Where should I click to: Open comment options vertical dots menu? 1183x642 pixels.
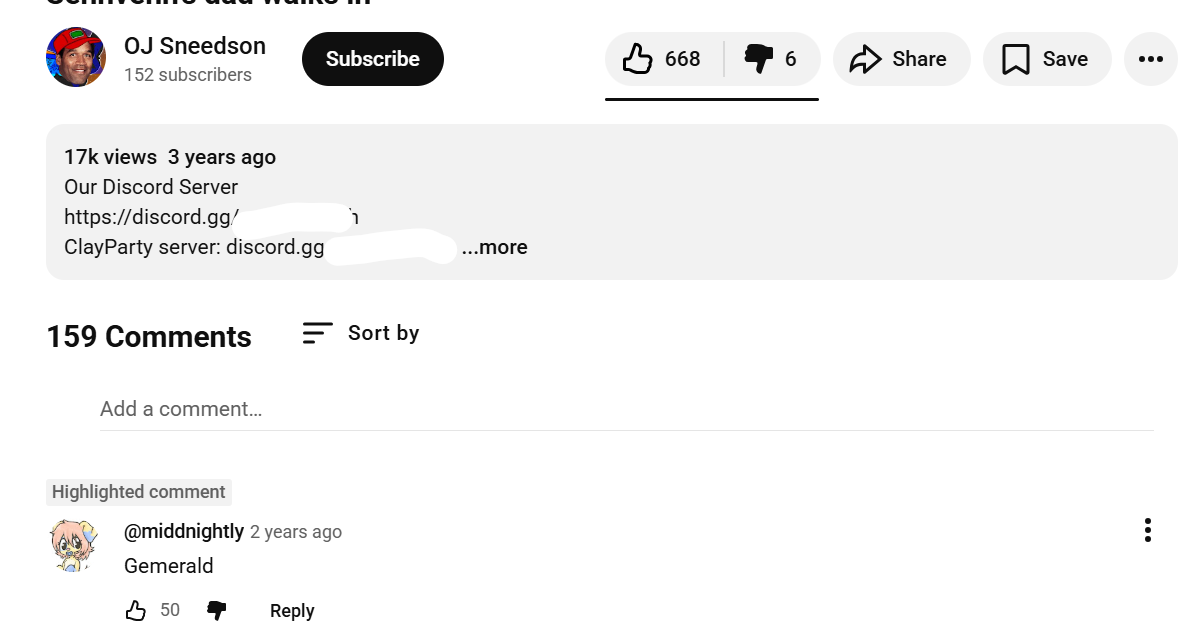point(1147,530)
